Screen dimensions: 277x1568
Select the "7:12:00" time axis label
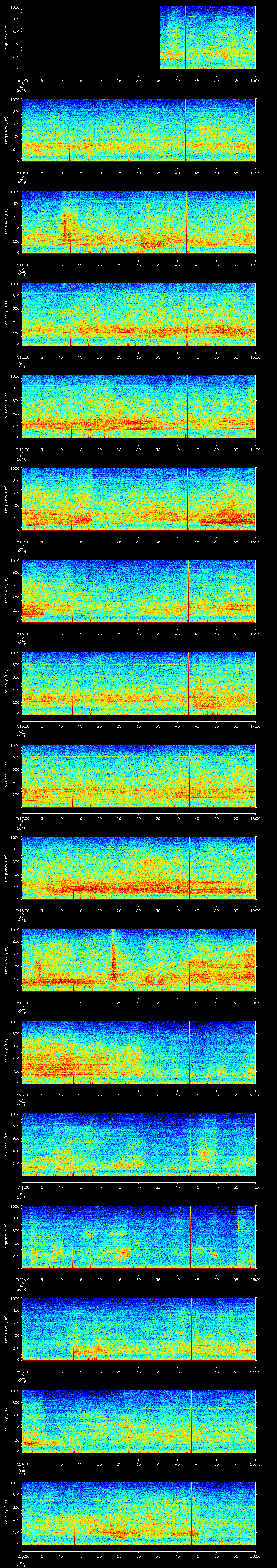point(22,357)
